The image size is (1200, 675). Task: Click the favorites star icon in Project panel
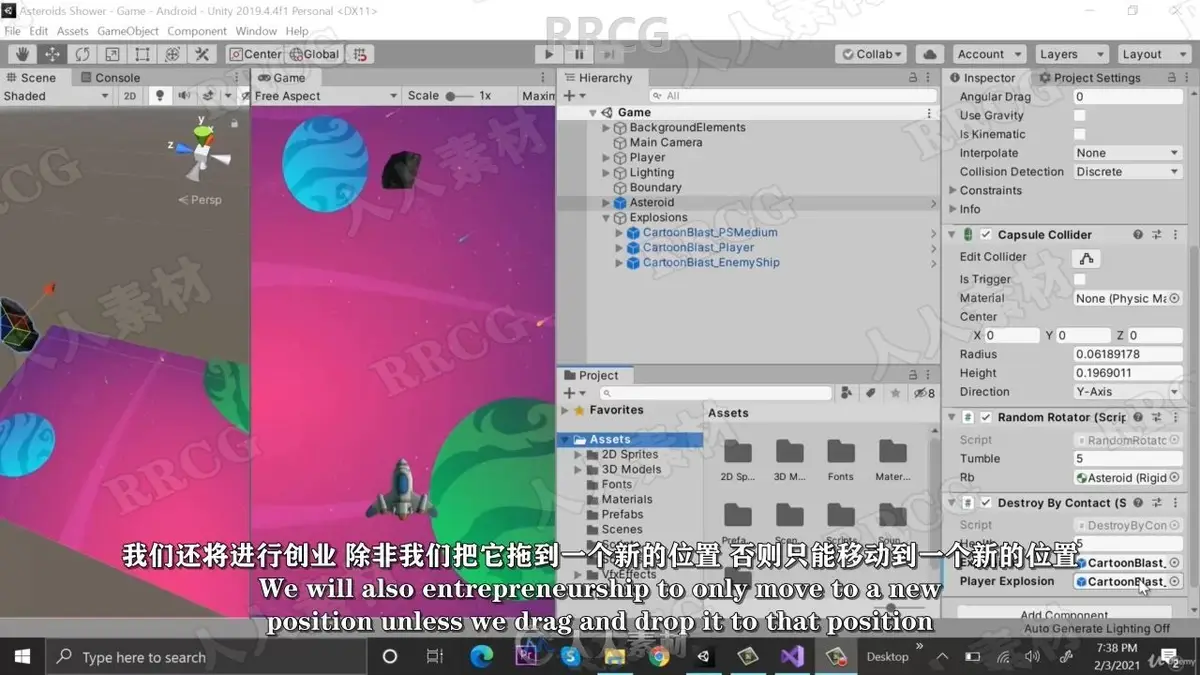point(896,393)
